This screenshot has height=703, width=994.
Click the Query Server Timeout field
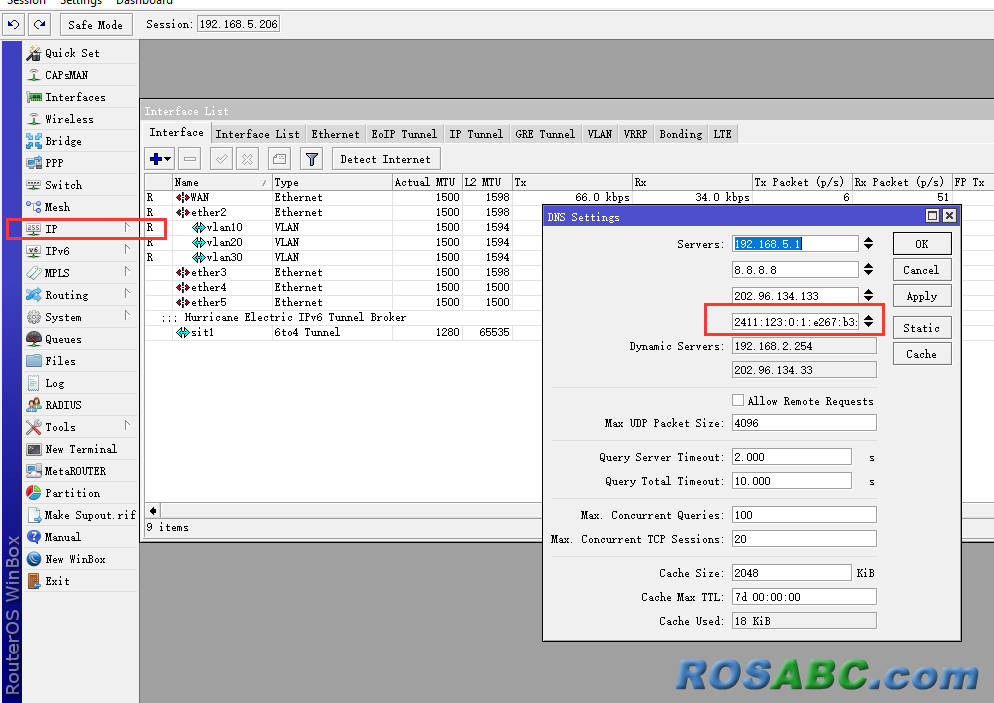pos(792,457)
